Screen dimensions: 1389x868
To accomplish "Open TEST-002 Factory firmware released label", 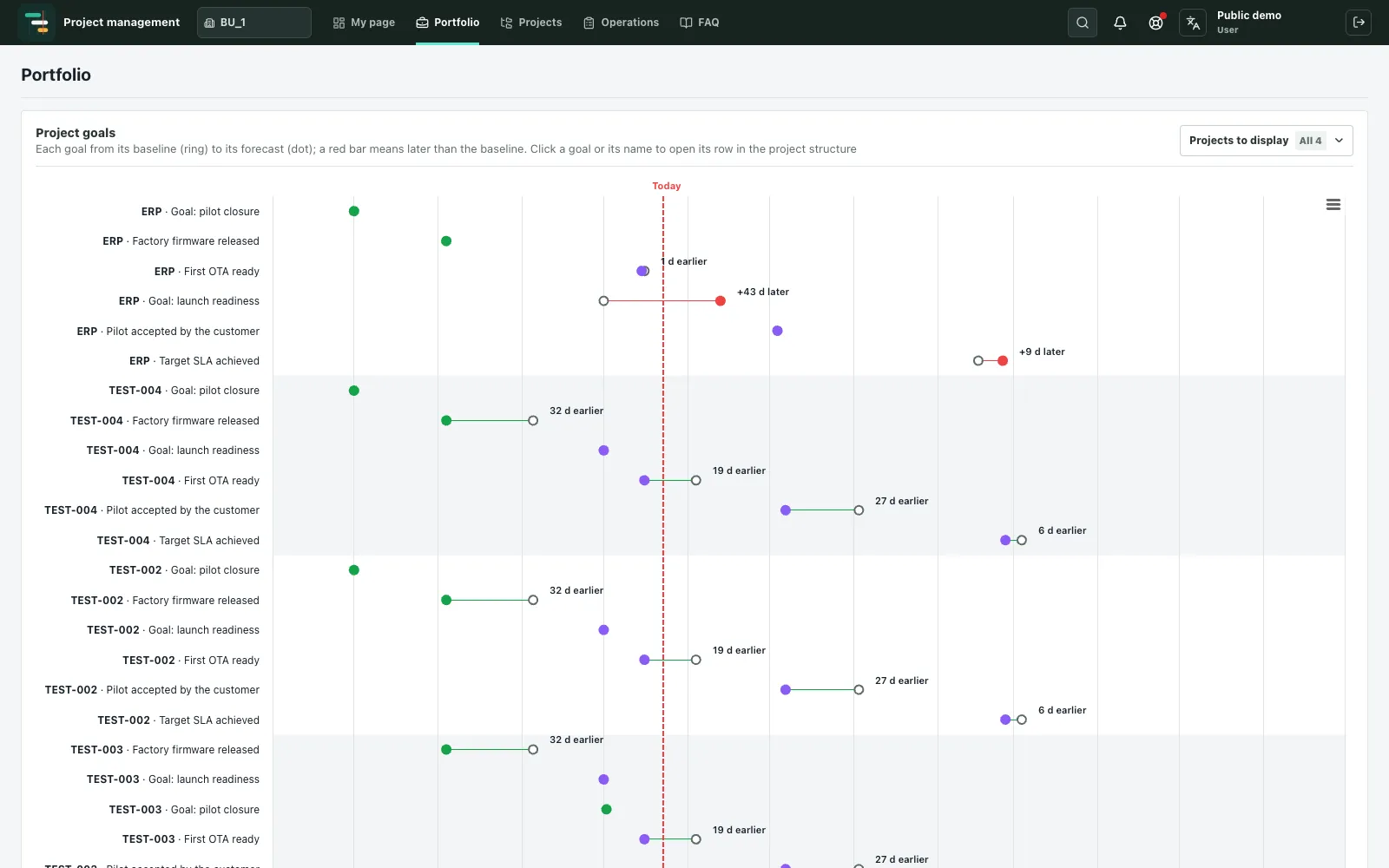I will (x=165, y=601).
